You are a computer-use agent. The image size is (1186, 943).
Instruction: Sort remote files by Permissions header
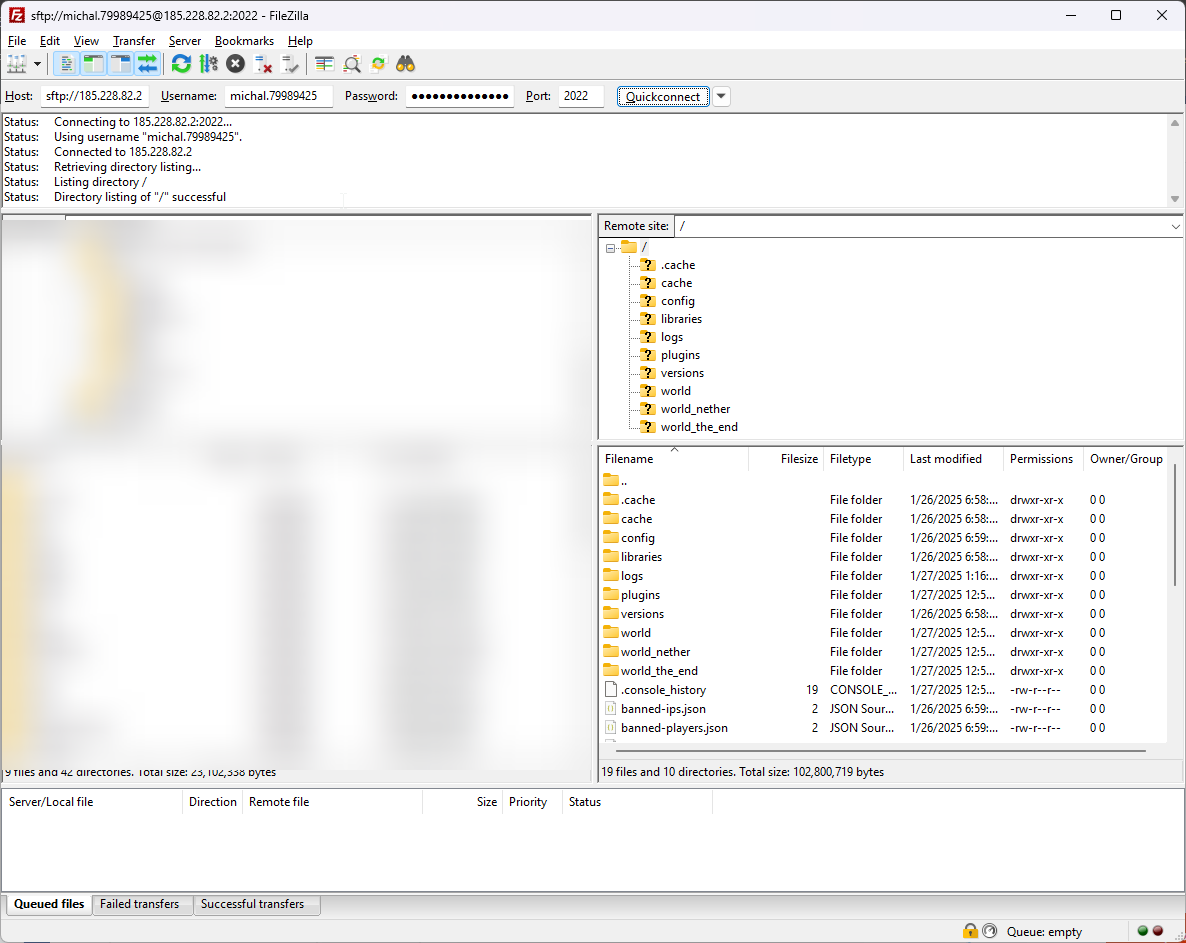click(1044, 459)
